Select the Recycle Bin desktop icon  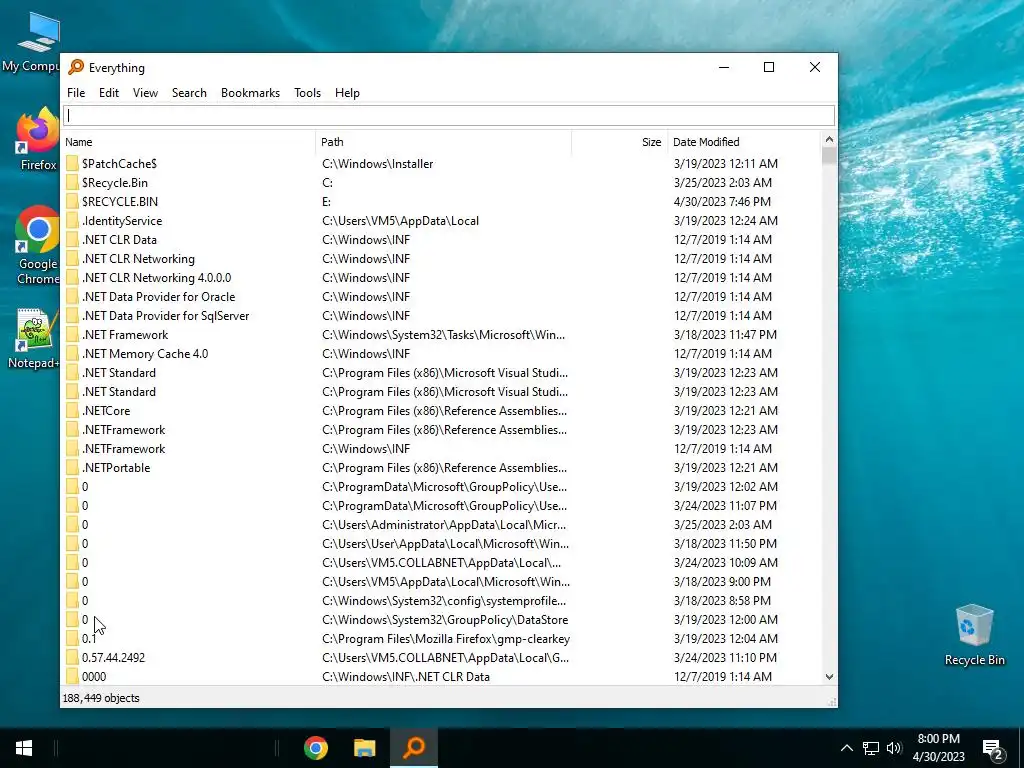tap(974, 635)
